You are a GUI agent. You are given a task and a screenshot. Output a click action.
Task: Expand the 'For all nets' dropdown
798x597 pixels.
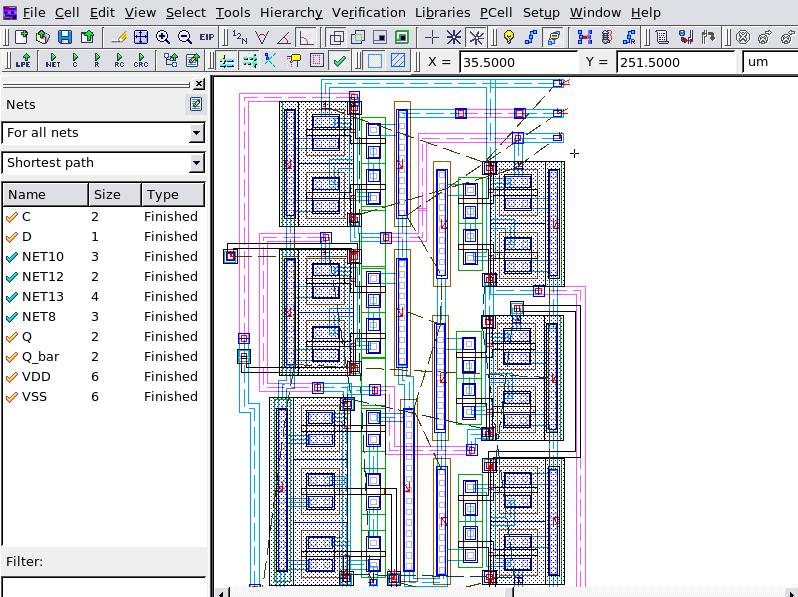[196, 133]
